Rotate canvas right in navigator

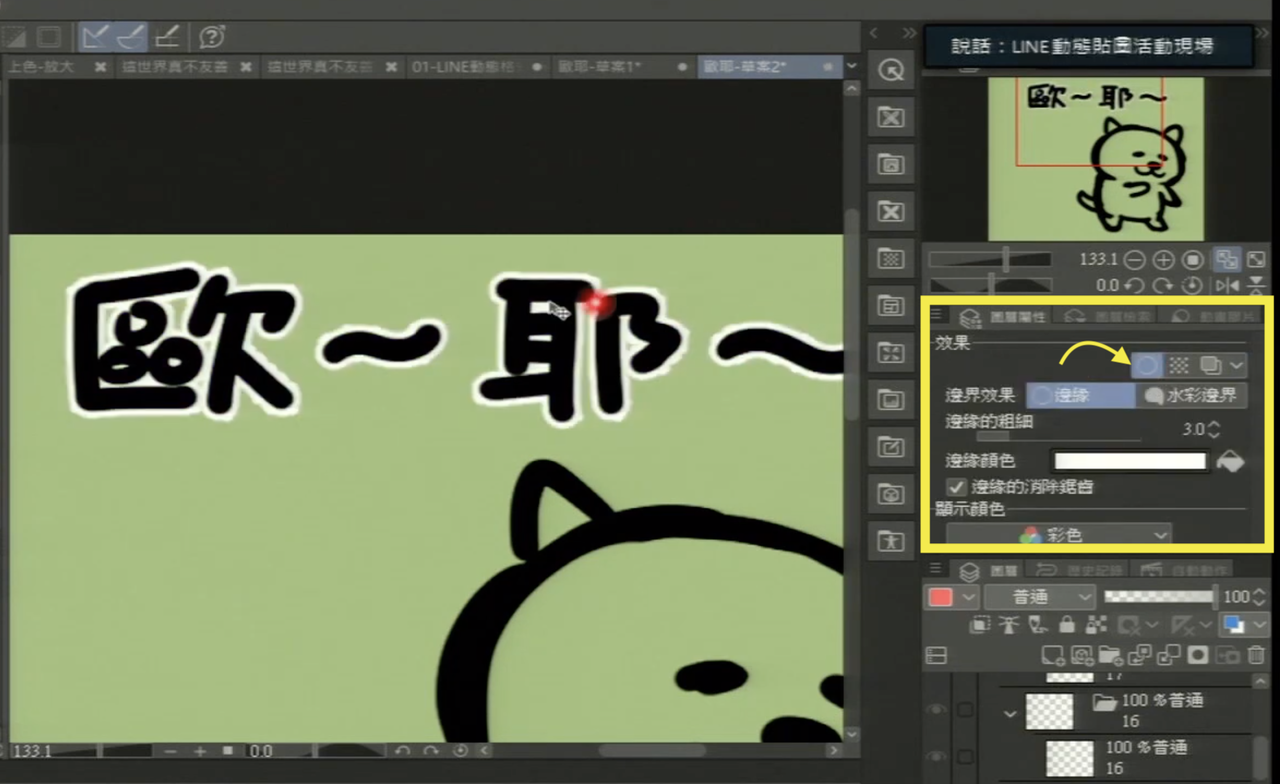pos(1164,285)
